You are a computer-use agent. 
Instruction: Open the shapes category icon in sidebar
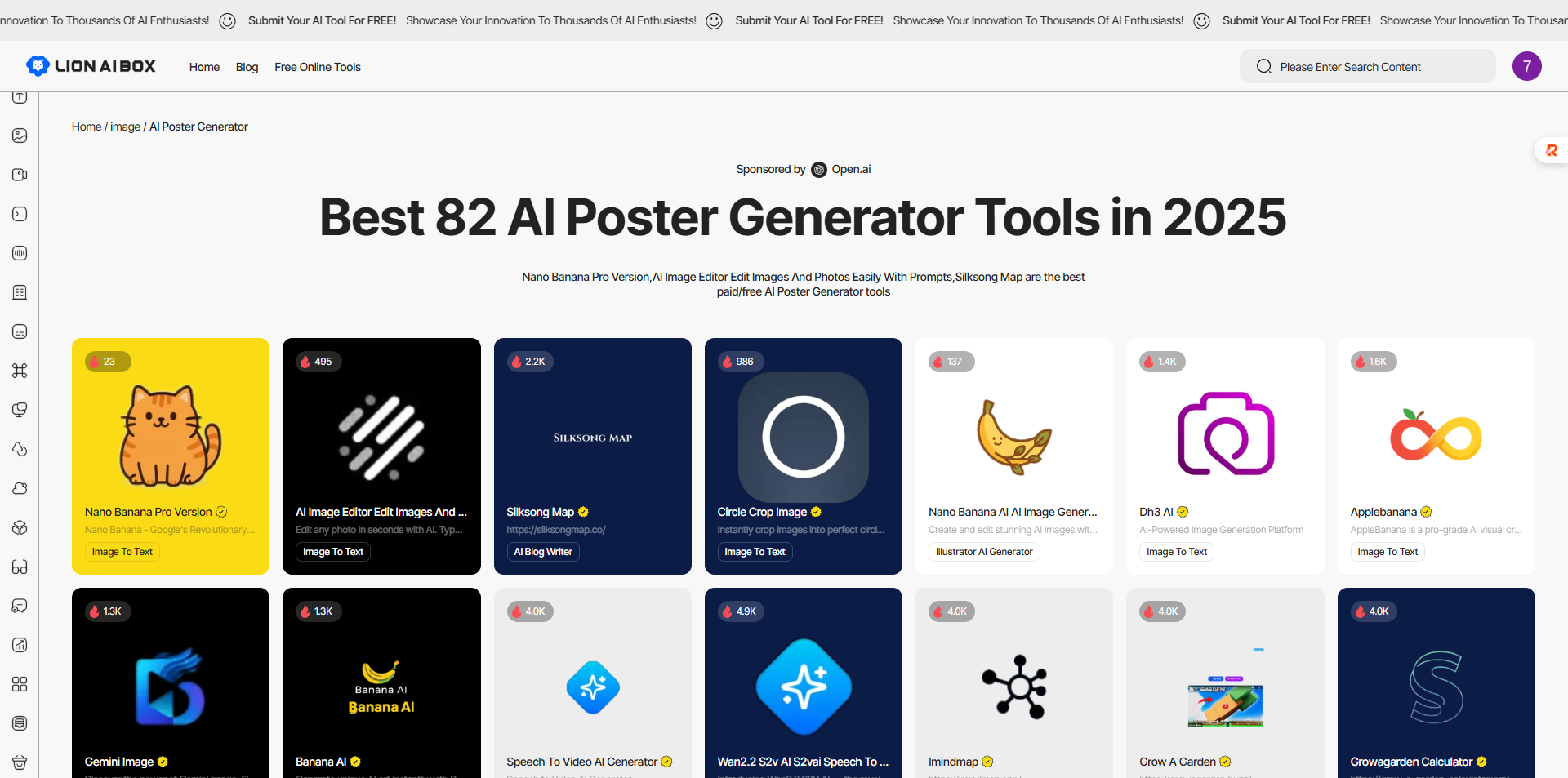point(20,449)
